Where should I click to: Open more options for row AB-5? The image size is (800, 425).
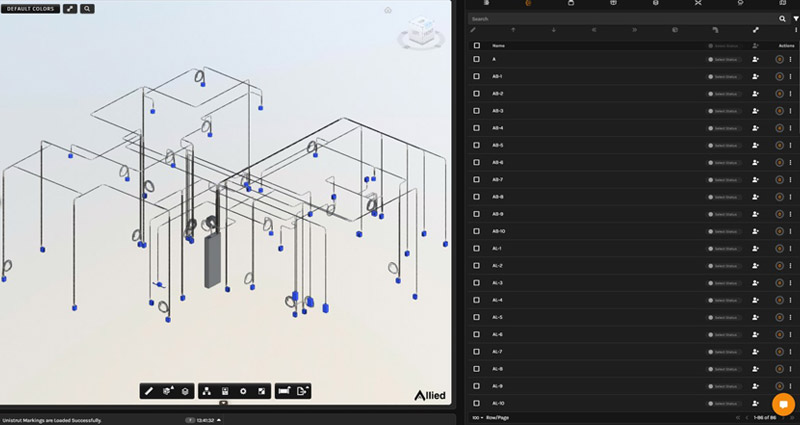click(x=790, y=145)
